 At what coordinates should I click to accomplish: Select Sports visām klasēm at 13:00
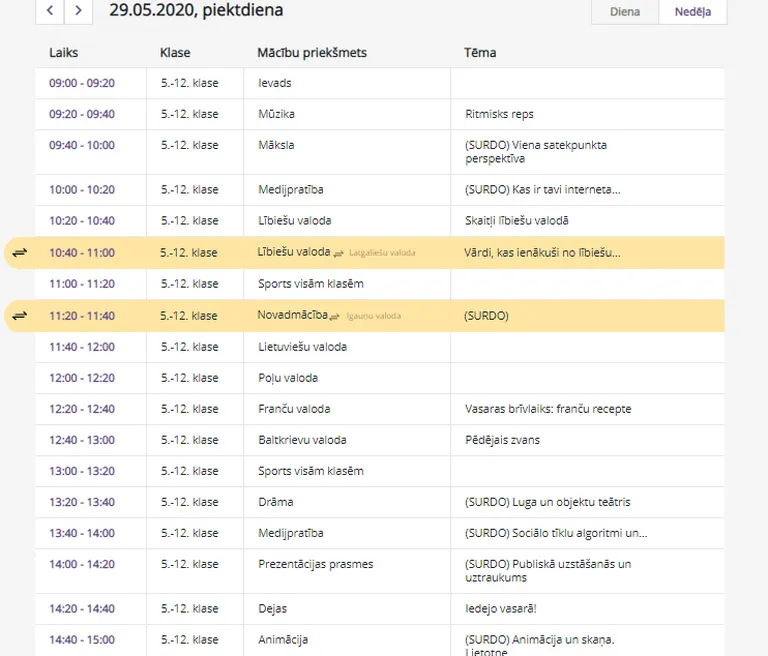[311, 471]
